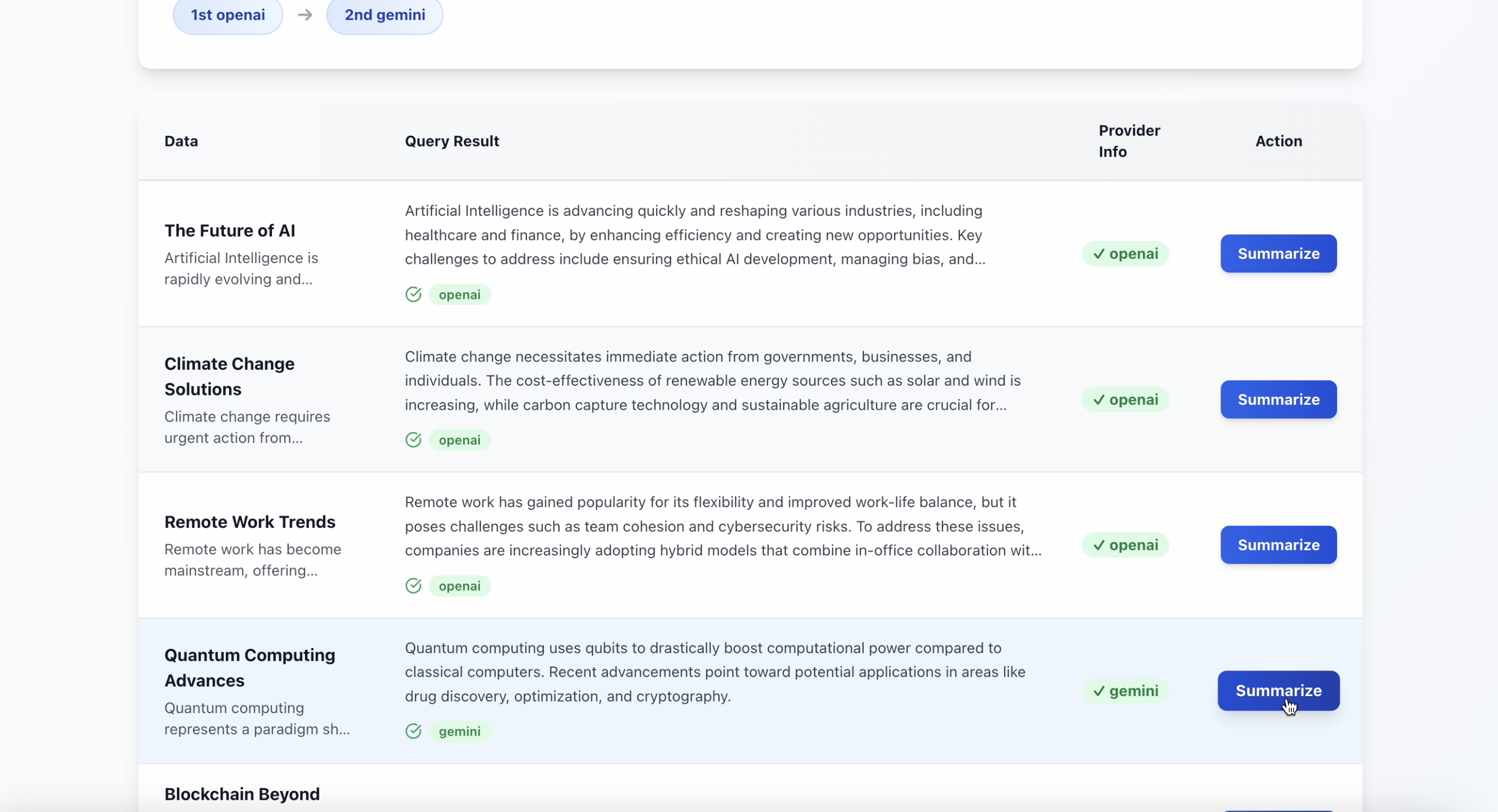
Task: Click the Query Result column header
Action: (x=451, y=141)
